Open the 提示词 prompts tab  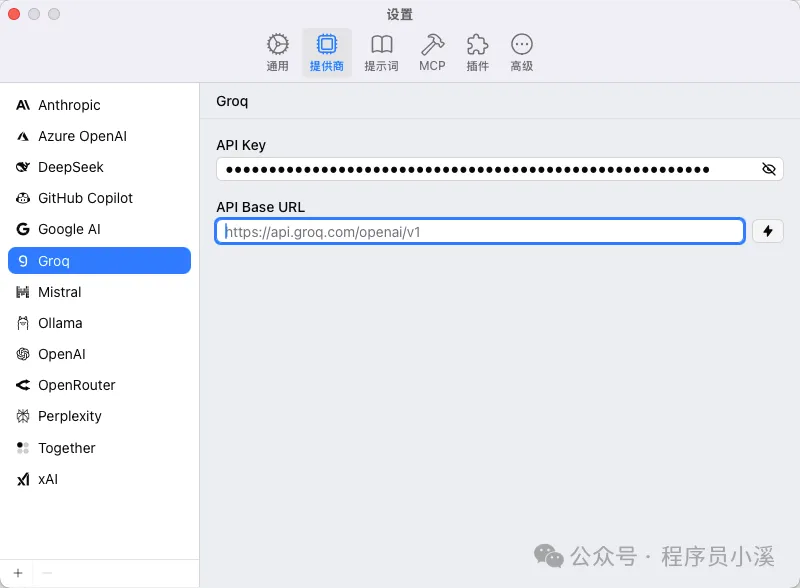pyautogui.click(x=381, y=53)
